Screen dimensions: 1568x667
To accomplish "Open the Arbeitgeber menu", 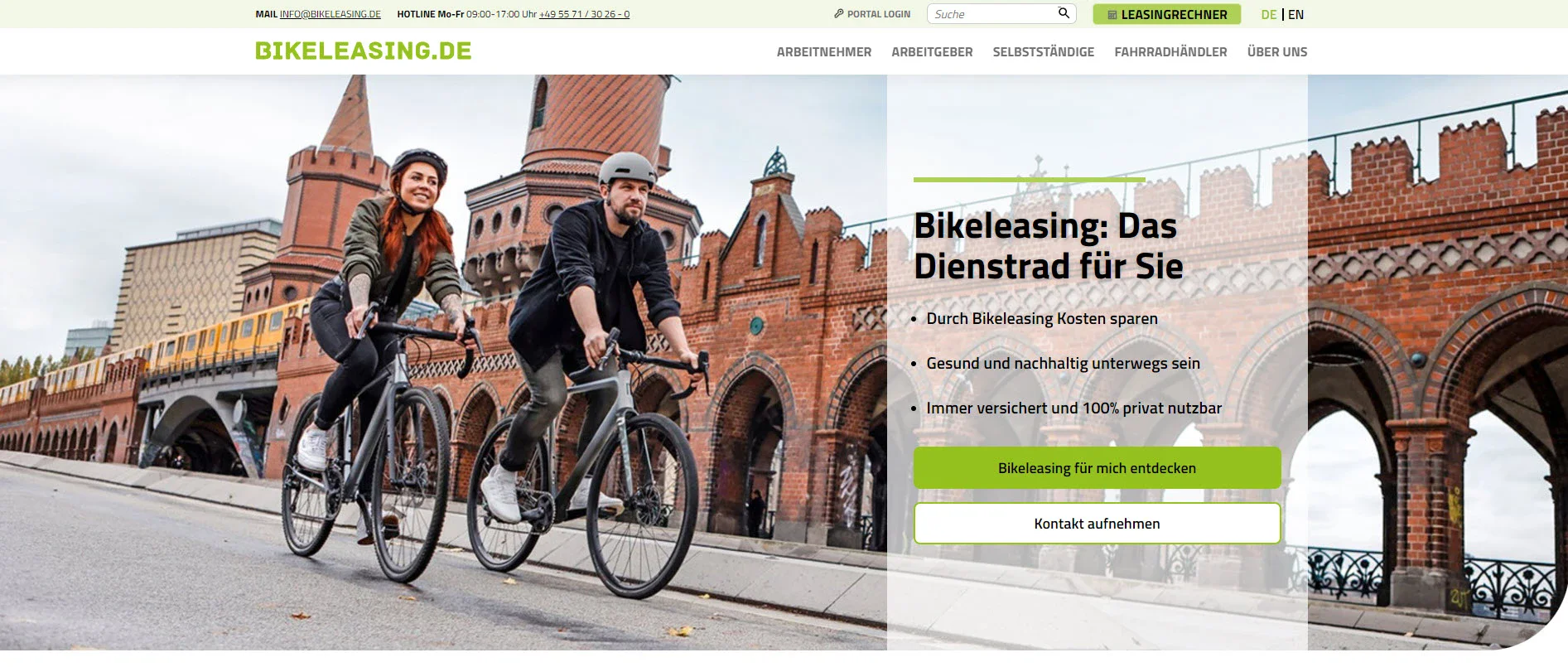I will point(932,52).
